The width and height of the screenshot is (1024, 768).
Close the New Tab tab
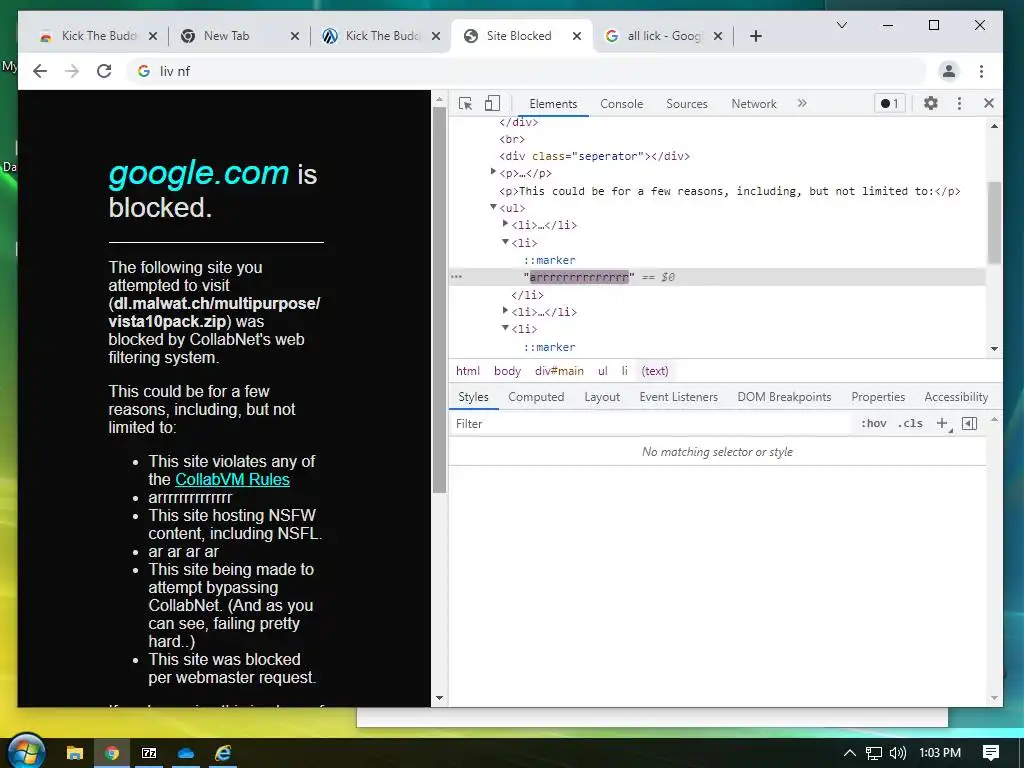295,36
